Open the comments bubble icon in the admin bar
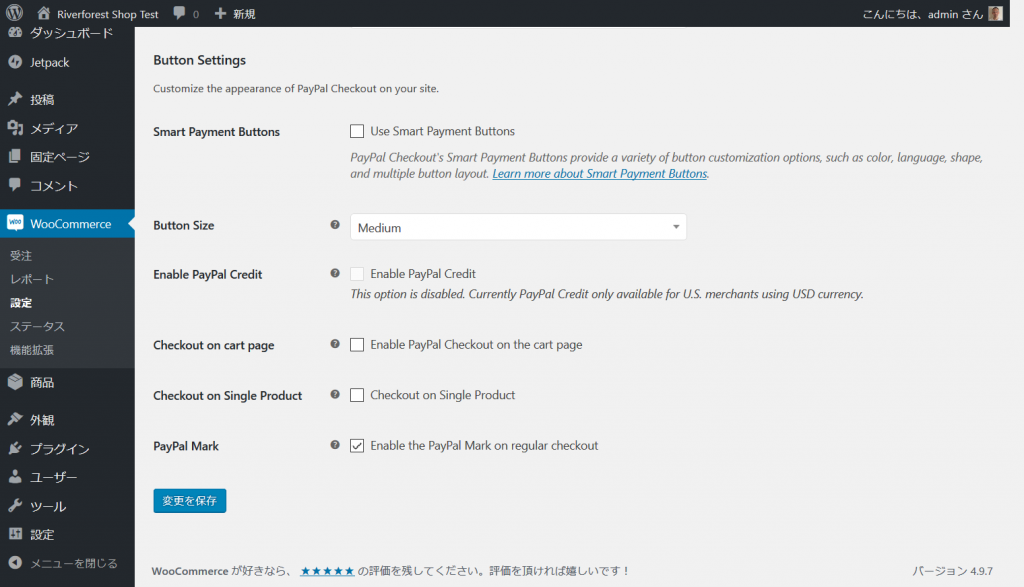This screenshot has height=587, width=1024. pos(179,14)
